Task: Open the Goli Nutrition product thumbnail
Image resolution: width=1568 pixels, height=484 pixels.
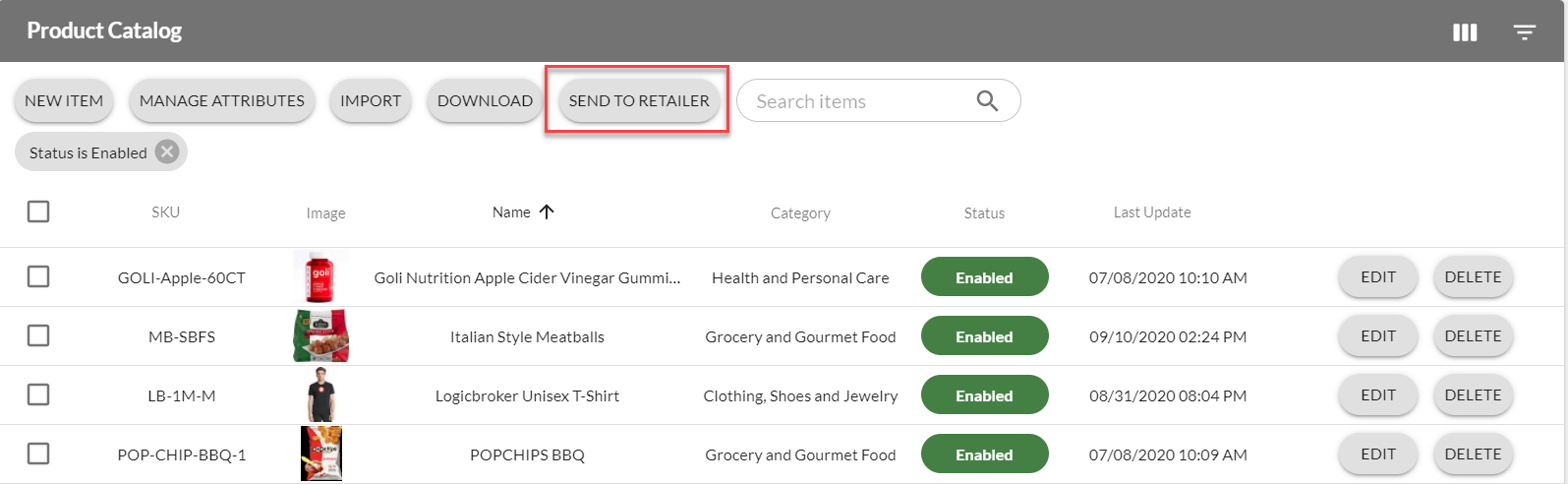Action: [x=320, y=277]
